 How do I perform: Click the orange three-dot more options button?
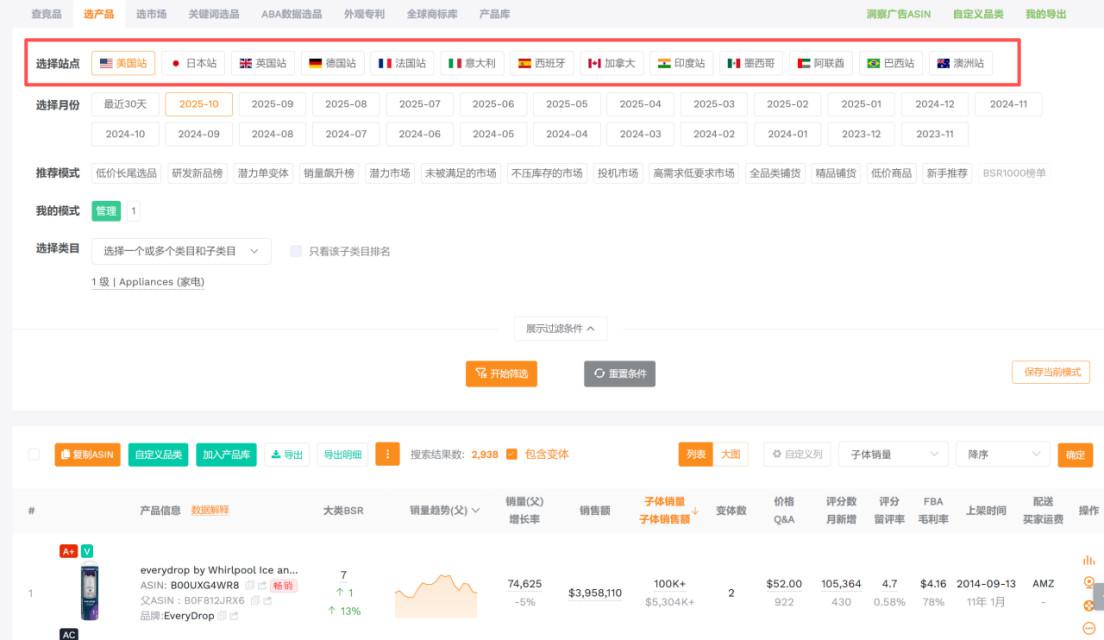(387, 454)
